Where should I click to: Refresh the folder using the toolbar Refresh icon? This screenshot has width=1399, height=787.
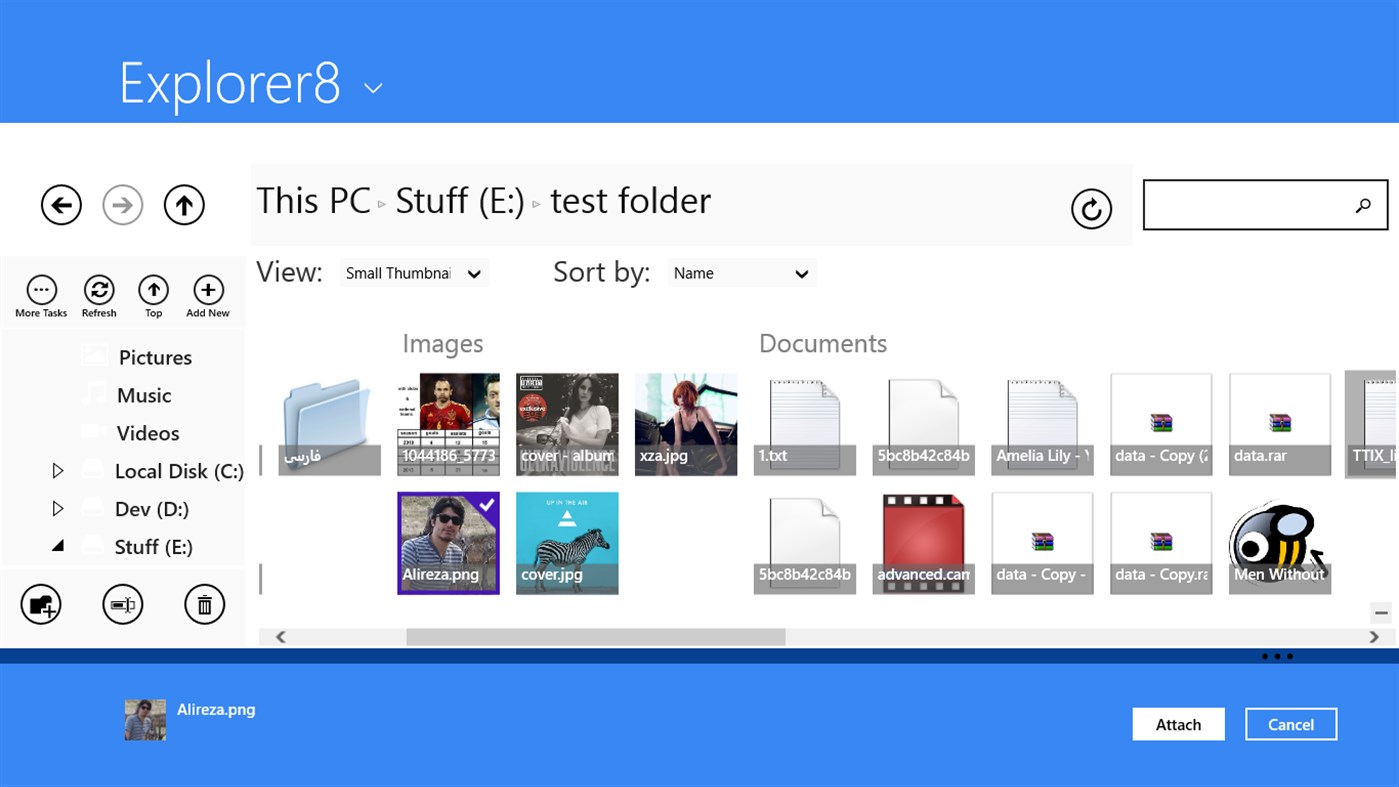point(98,291)
